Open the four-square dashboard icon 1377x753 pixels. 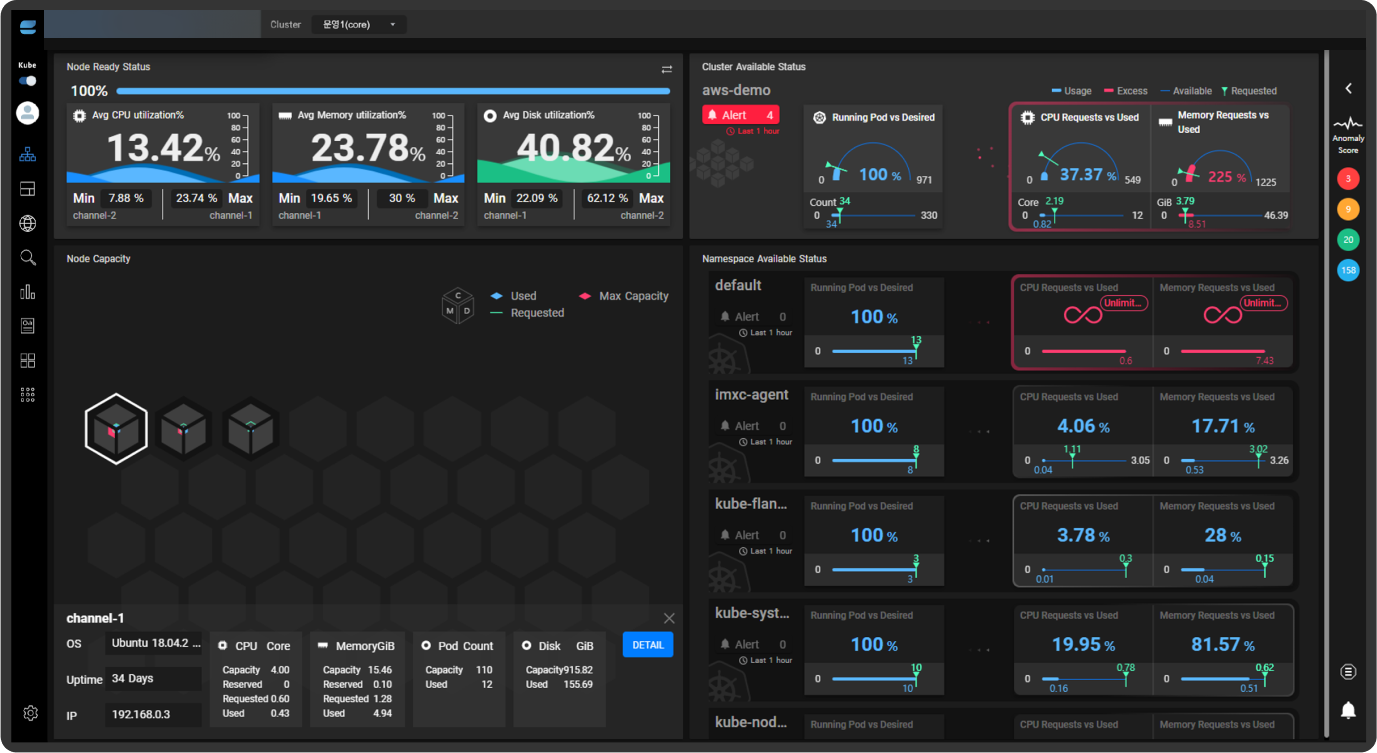pos(27,360)
